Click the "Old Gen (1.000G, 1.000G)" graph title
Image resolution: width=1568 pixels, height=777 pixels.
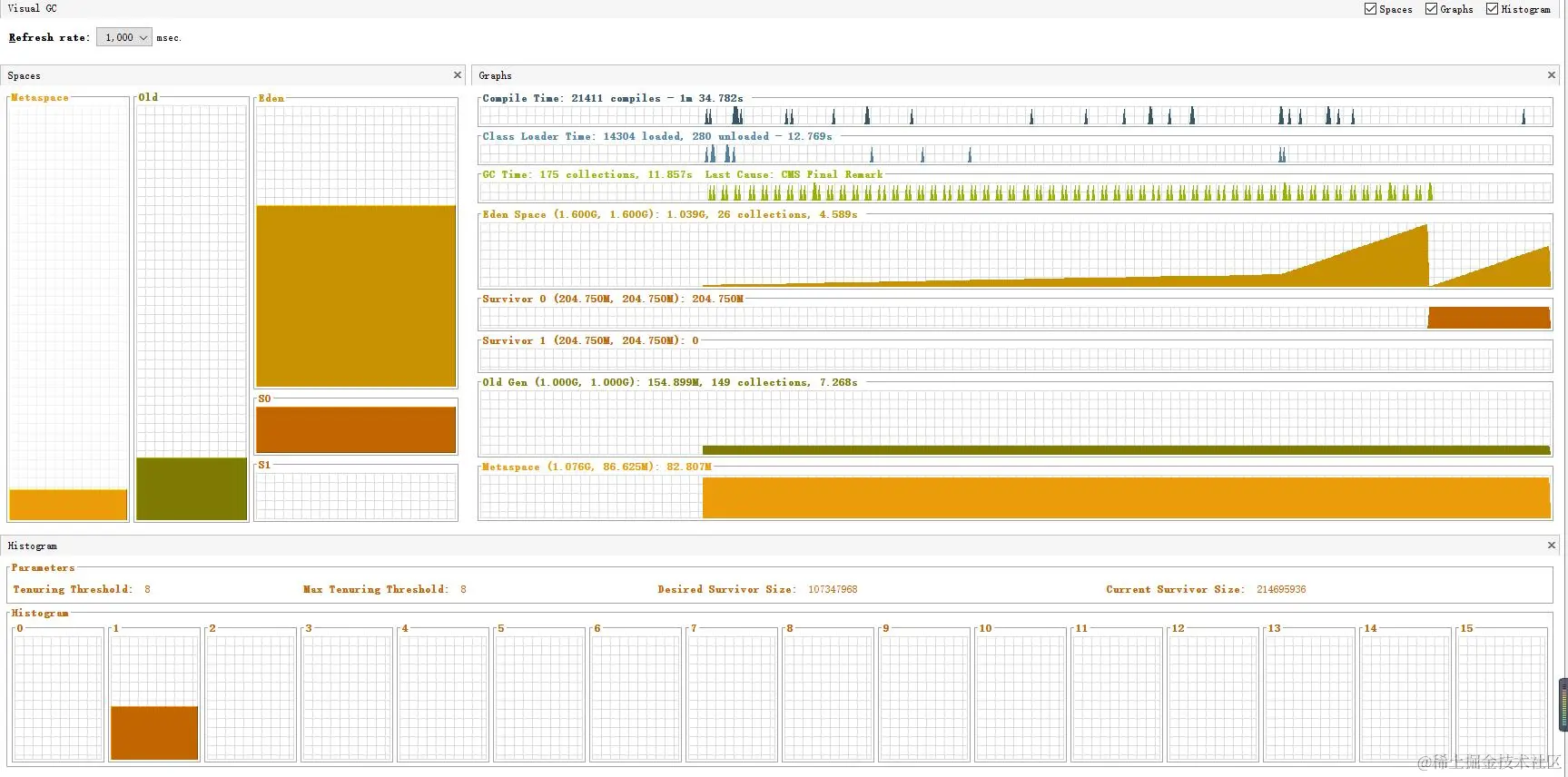coord(669,382)
